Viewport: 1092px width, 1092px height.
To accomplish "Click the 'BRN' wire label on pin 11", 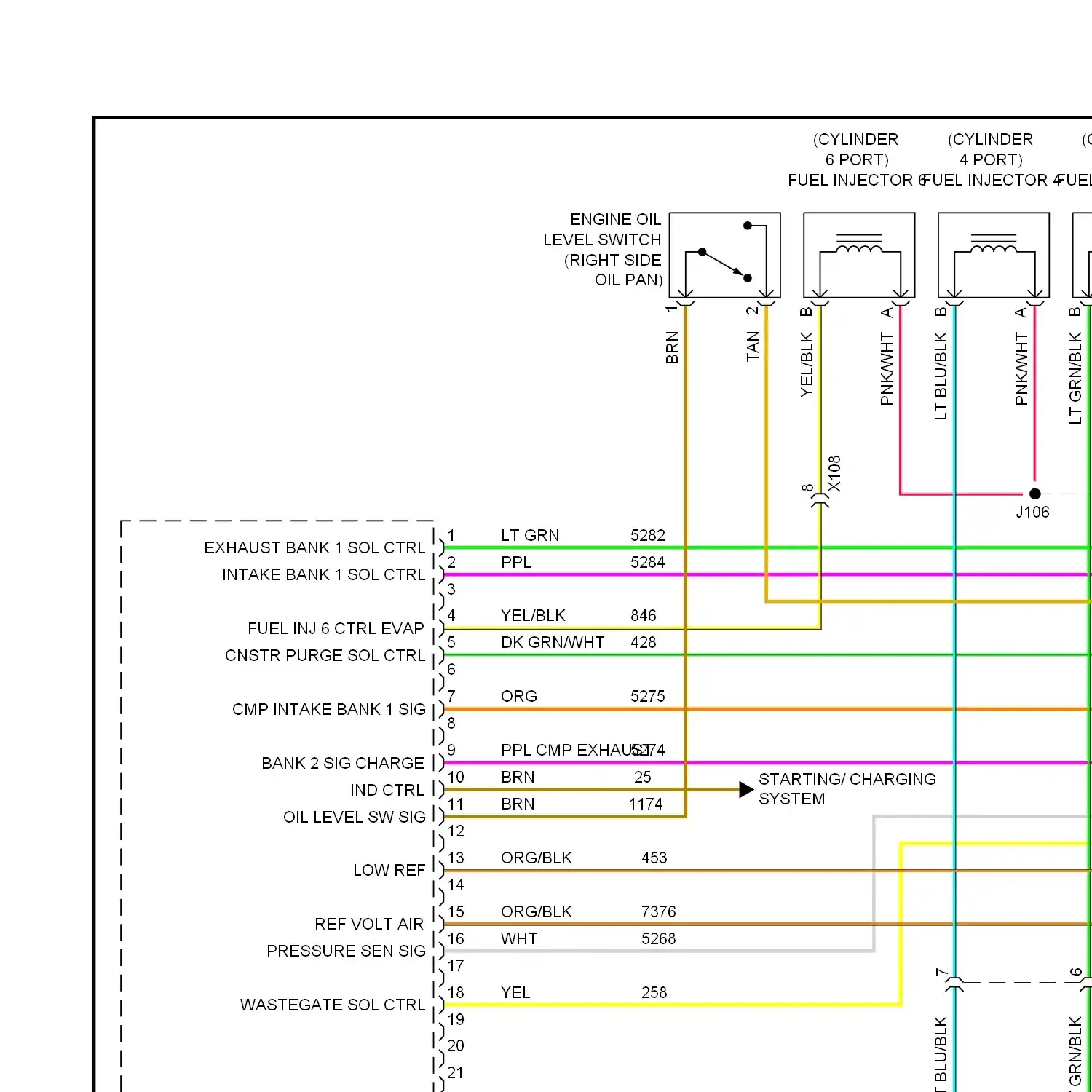I will point(518,804).
